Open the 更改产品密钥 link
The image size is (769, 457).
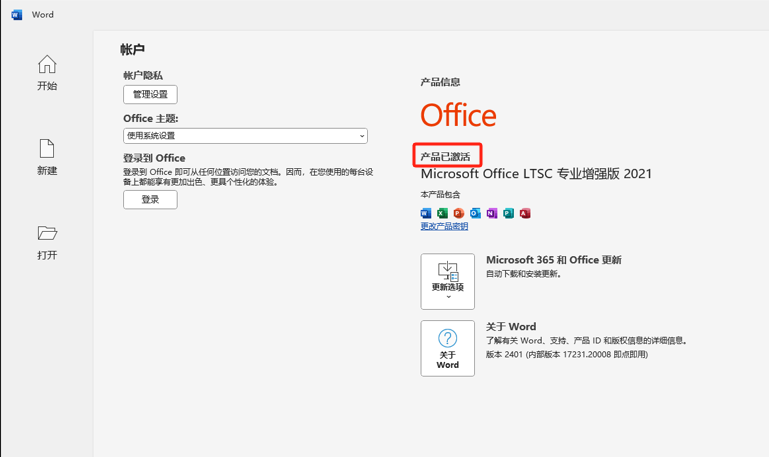pos(444,226)
